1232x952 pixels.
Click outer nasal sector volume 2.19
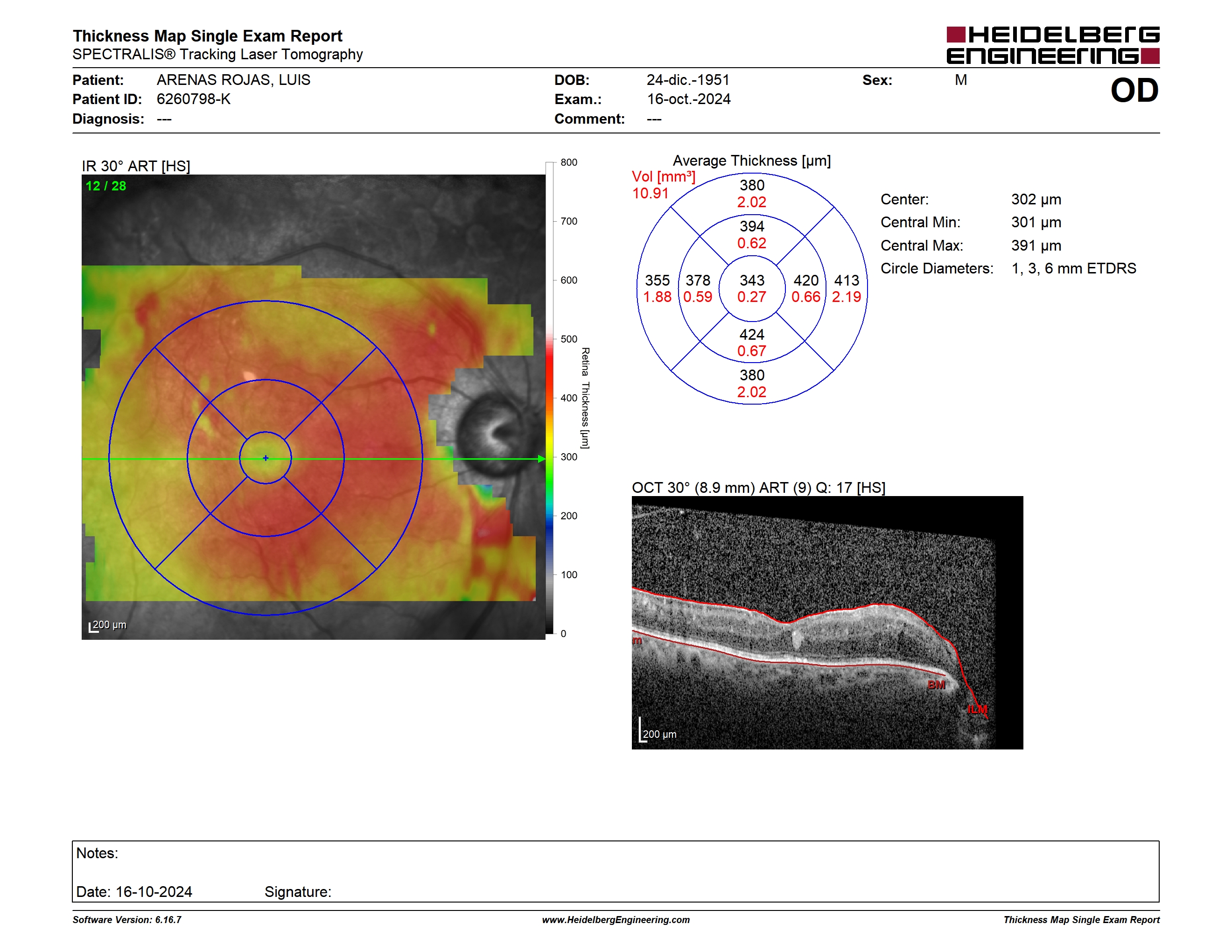click(847, 297)
